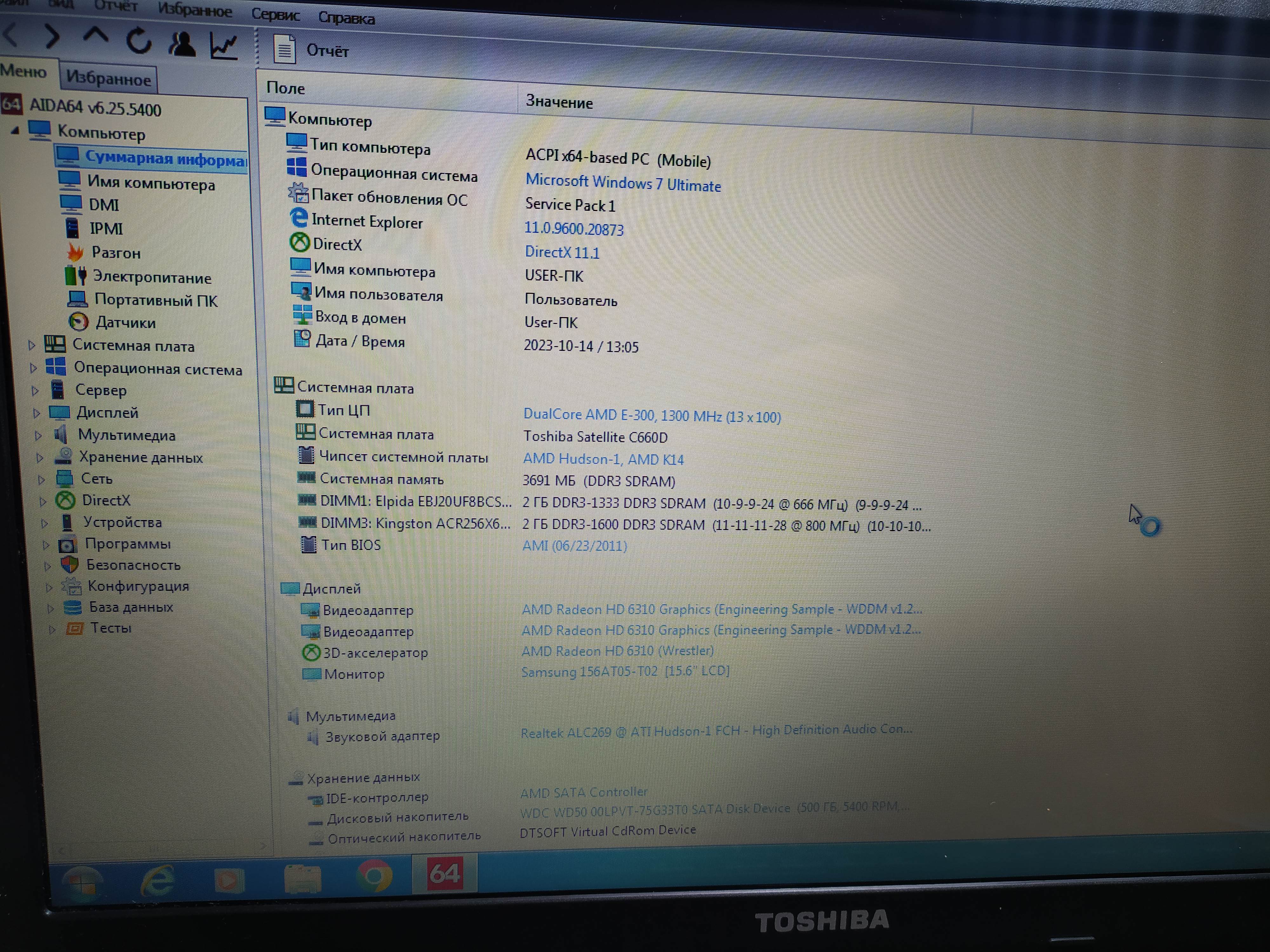Expand the DirectX tree node

(x=43, y=501)
